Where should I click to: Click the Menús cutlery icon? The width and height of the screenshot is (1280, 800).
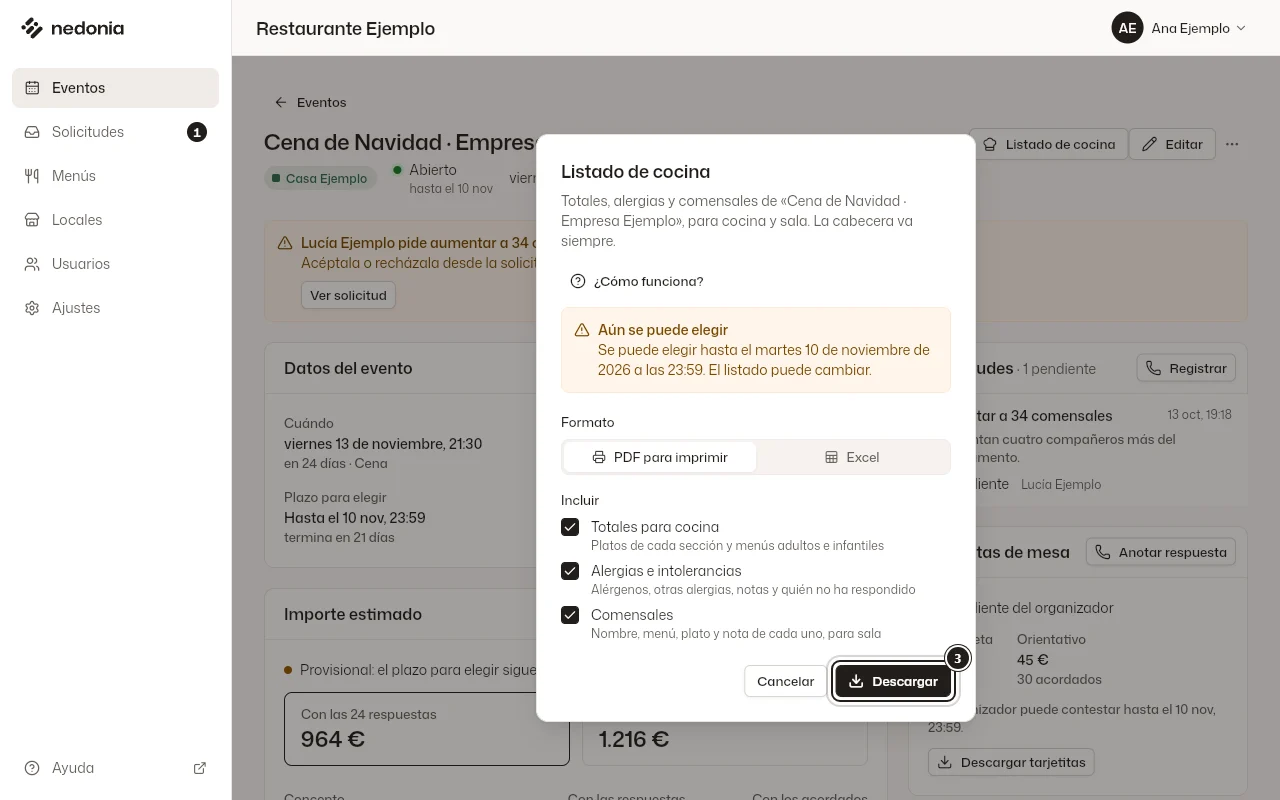[x=32, y=176]
